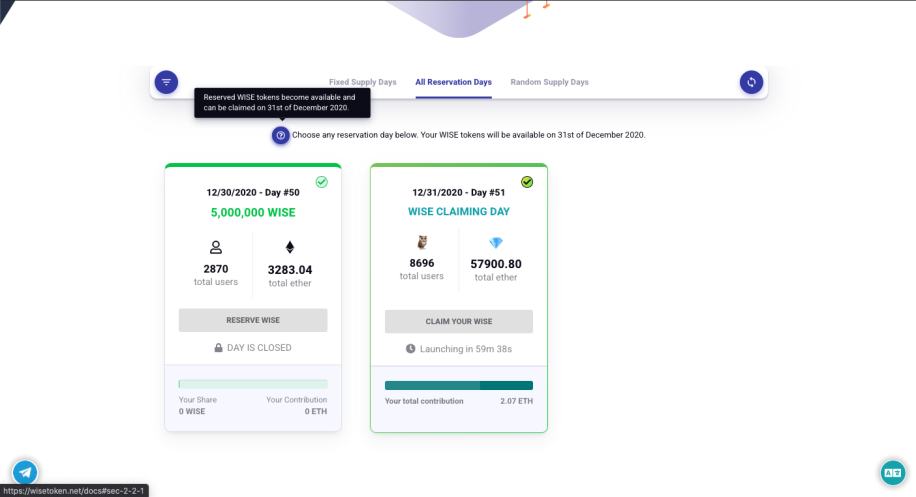The image size is (916, 497).
Task: Click the DAY IS CLOSED status text
Action: [259, 347]
